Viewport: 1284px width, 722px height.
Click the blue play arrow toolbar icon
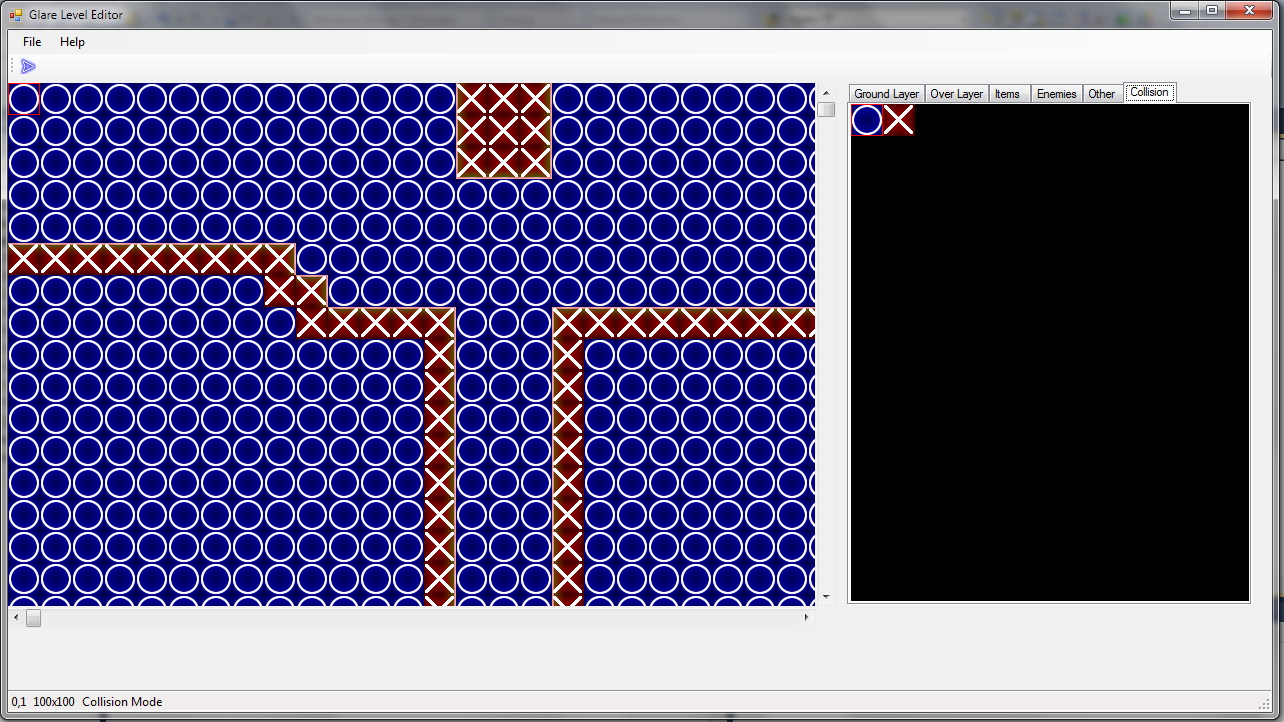click(x=28, y=67)
